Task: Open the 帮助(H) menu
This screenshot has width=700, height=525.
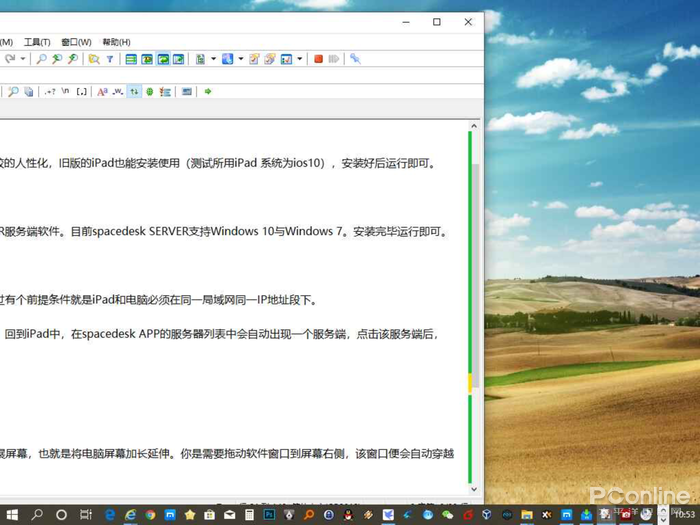Action: tap(116, 42)
